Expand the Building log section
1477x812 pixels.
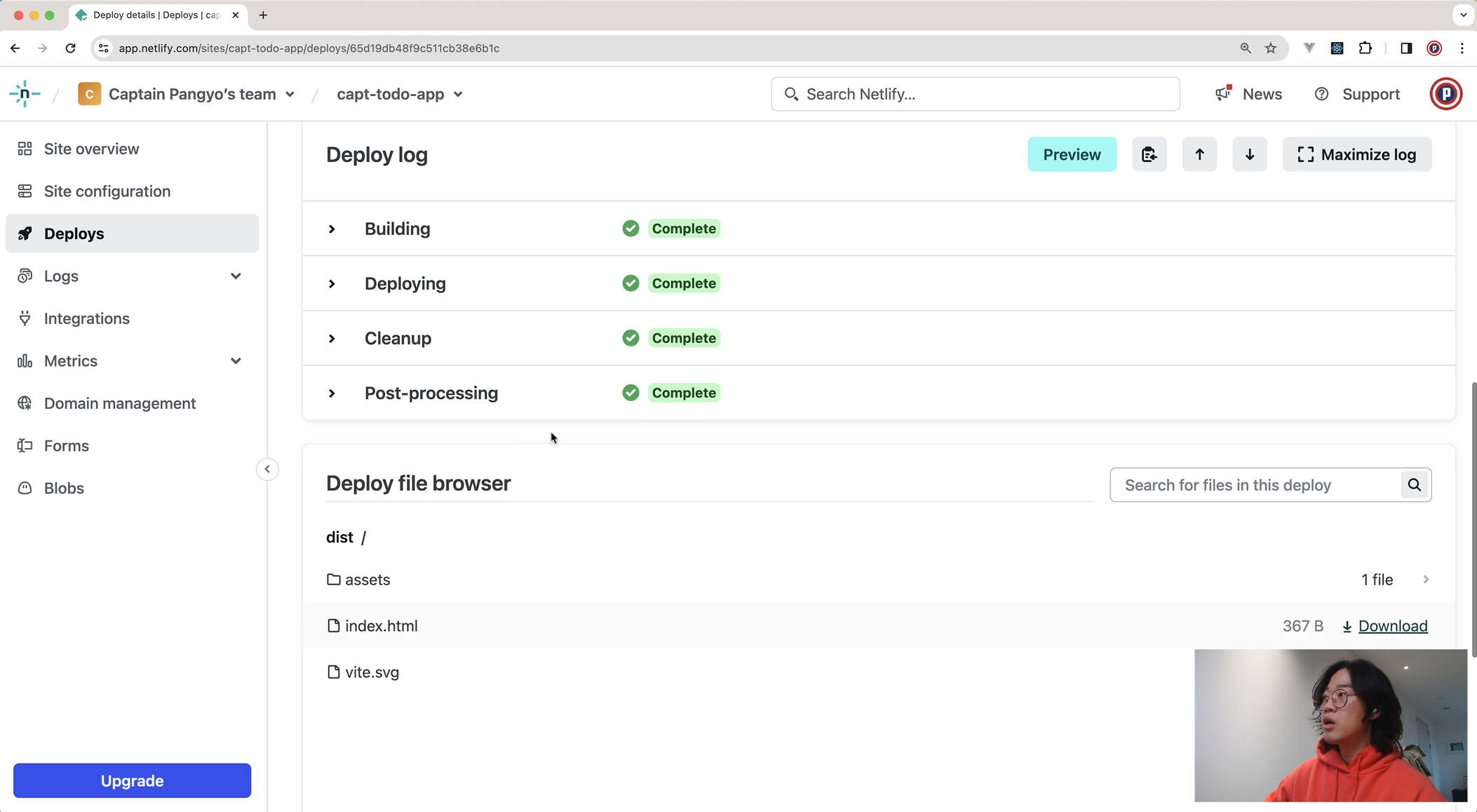pos(332,229)
